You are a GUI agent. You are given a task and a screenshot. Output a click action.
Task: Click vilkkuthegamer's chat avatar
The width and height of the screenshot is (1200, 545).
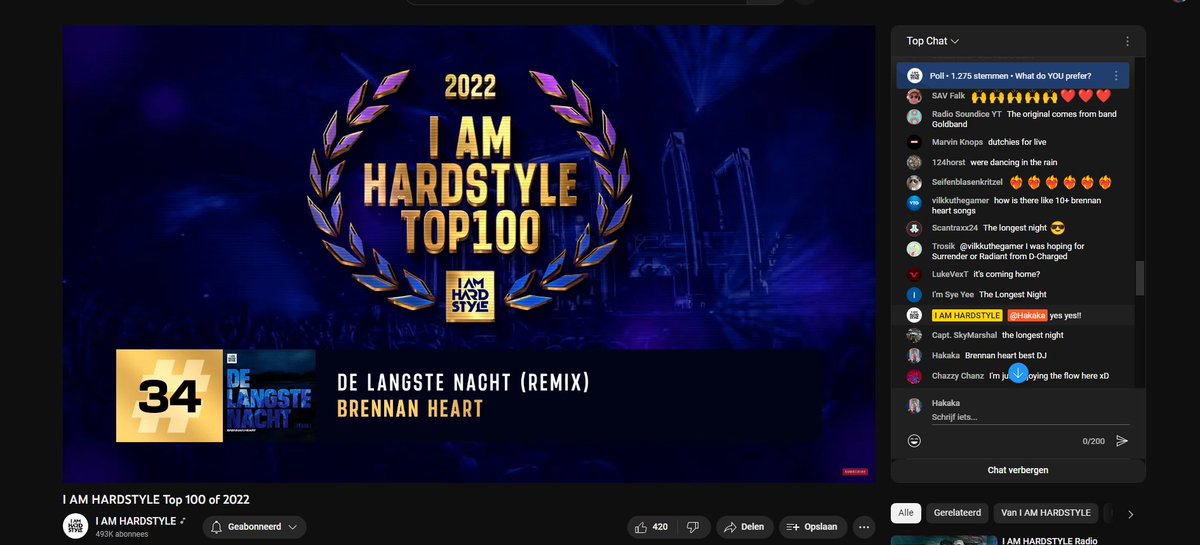914,202
